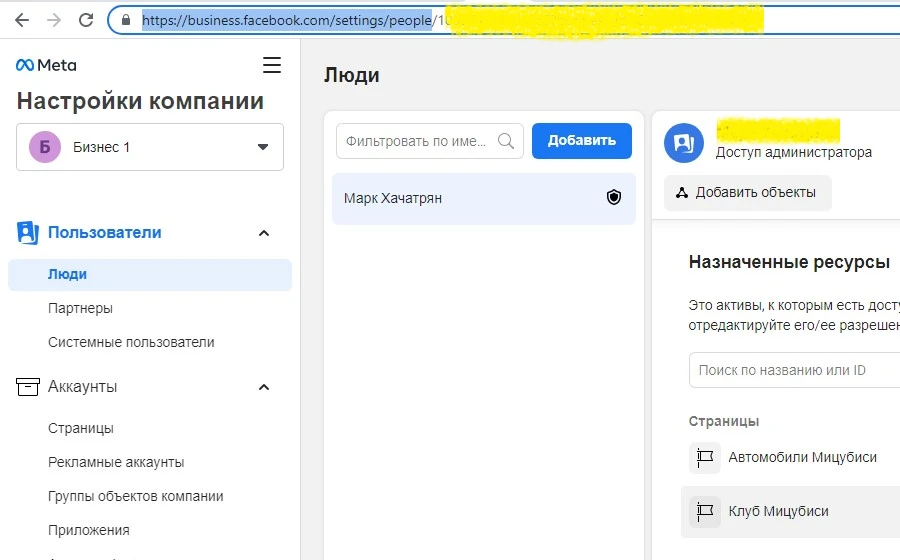Open Рекламные аккаунты in the sidebar
Image resolution: width=900 pixels, height=560 pixels.
(x=116, y=462)
